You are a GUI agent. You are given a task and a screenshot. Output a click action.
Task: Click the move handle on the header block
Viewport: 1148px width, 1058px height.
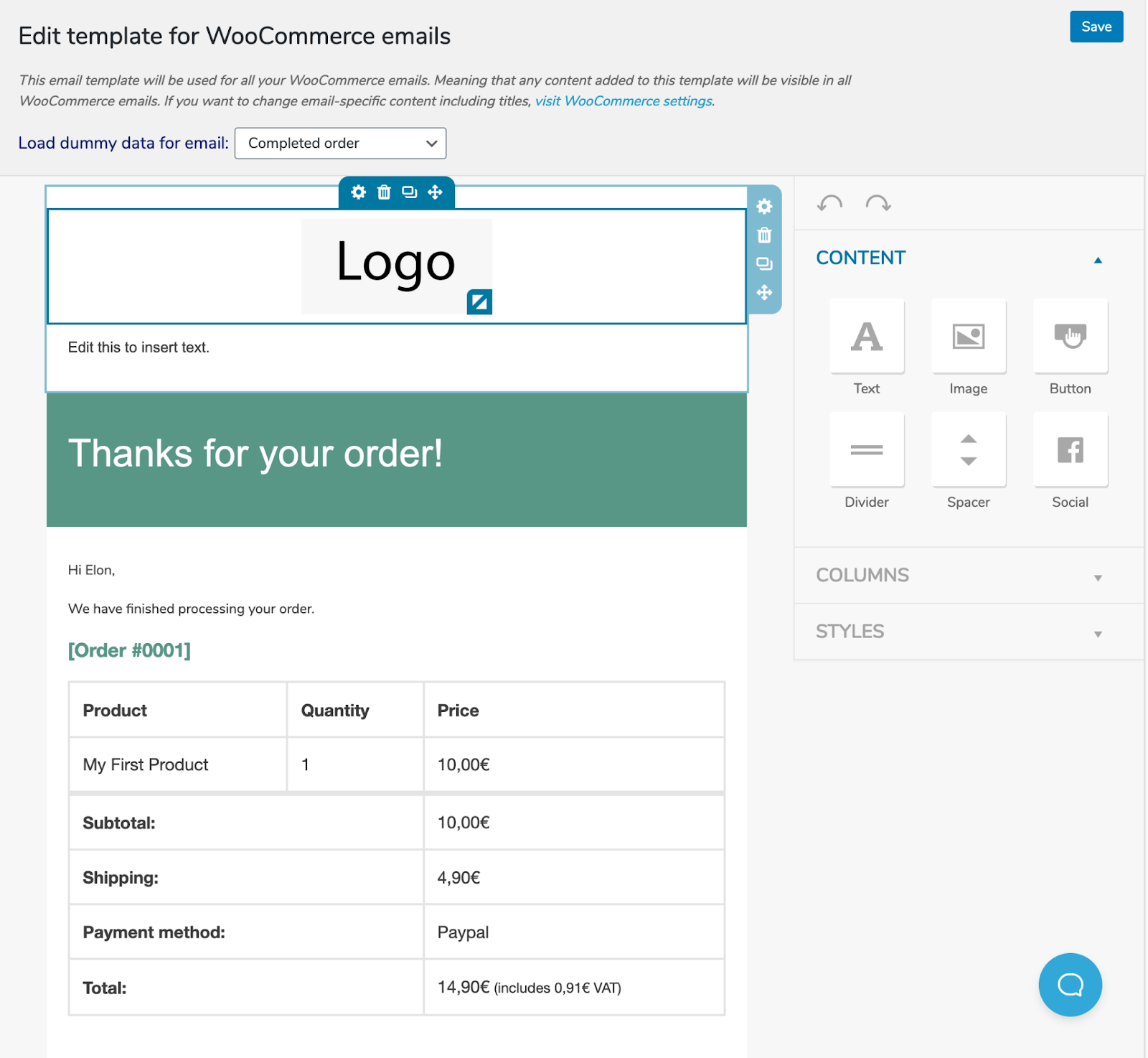click(436, 192)
